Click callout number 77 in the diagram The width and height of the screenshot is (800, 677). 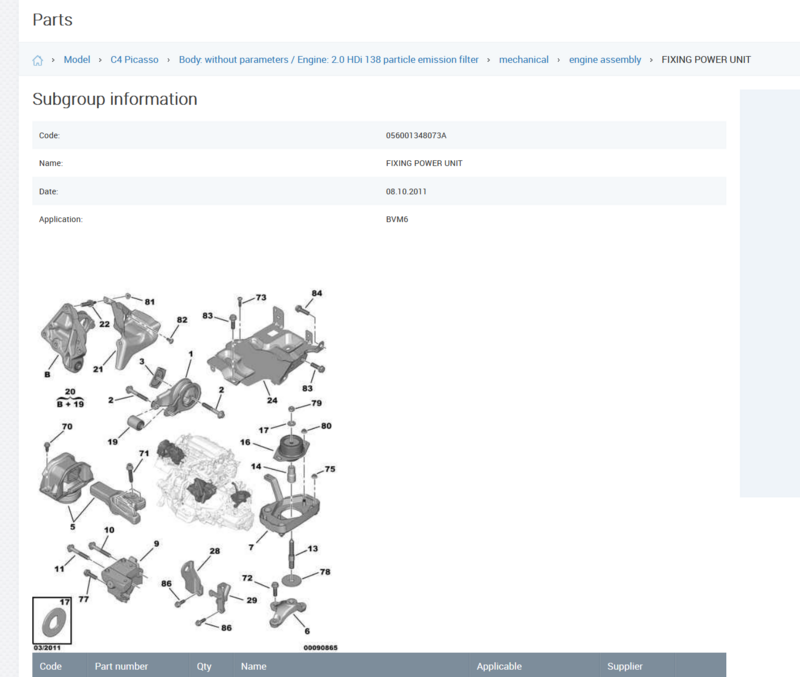click(x=84, y=599)
